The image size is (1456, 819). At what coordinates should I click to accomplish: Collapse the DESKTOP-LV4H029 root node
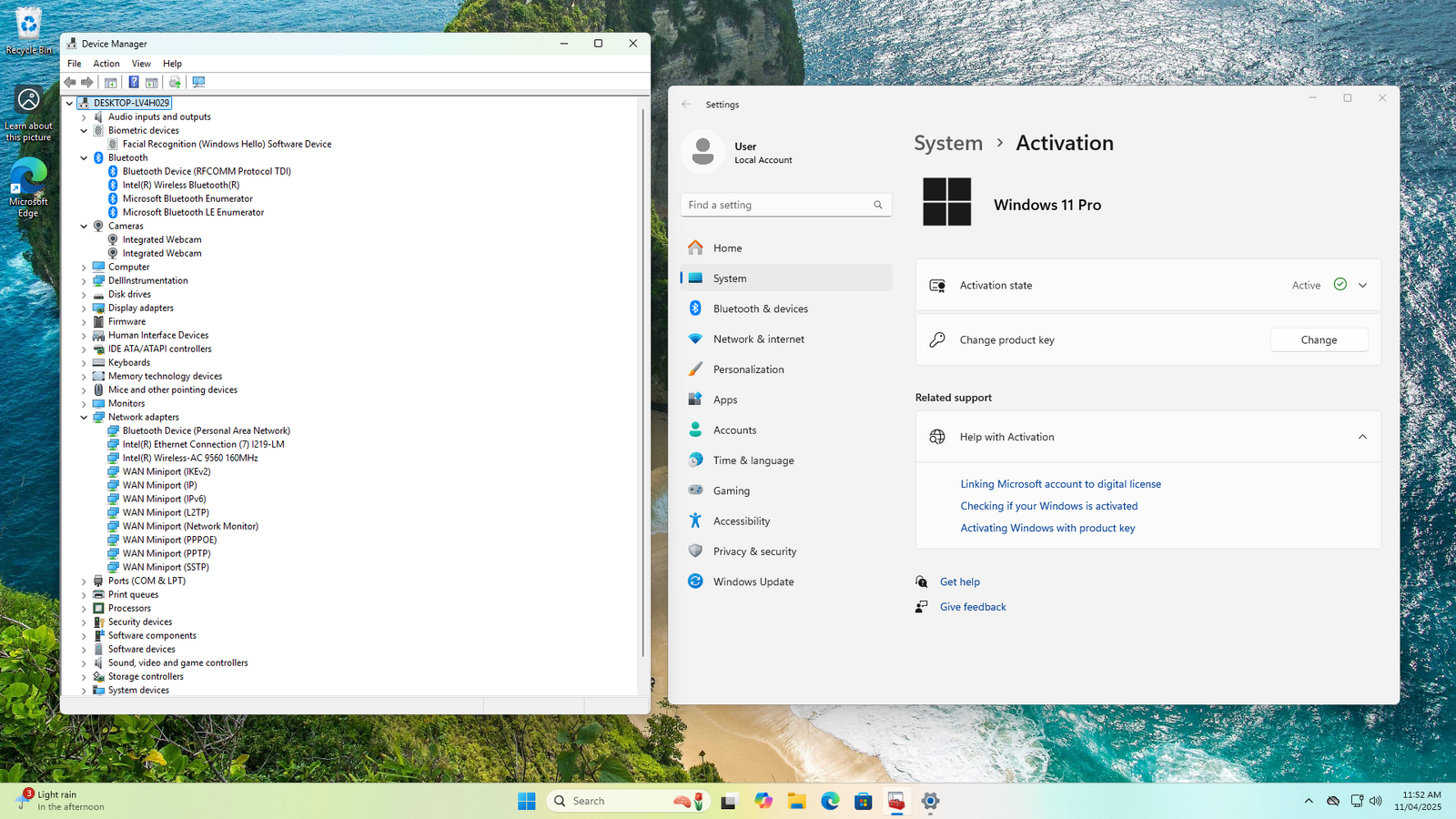(69, 104)
